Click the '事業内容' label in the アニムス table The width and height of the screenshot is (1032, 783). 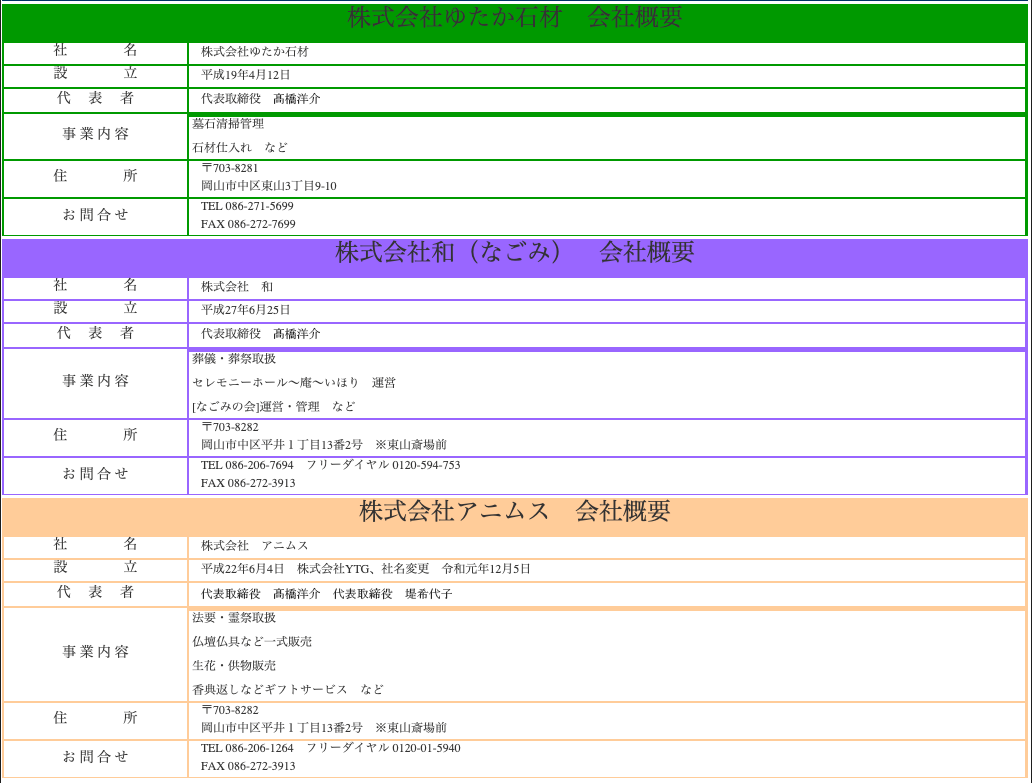tap(95, 652)
